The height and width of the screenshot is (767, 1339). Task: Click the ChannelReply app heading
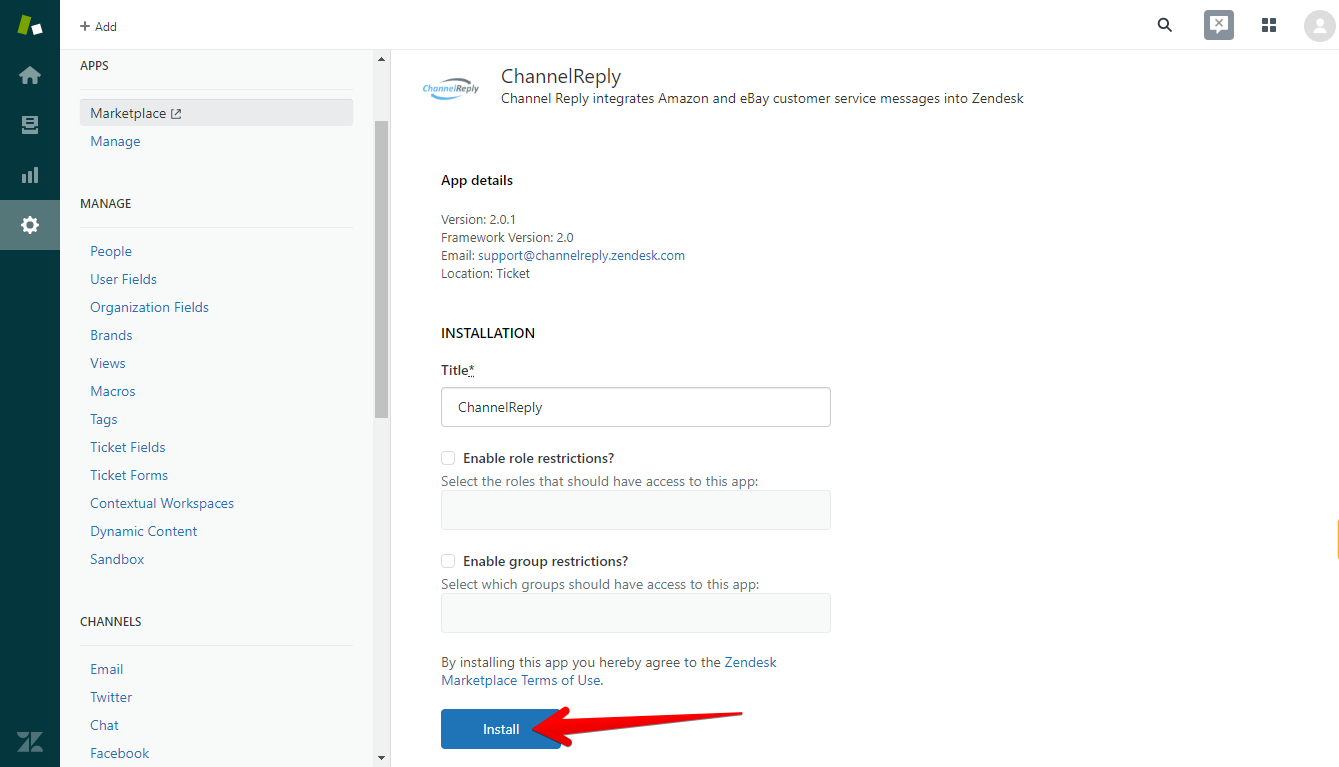(561, 76)
